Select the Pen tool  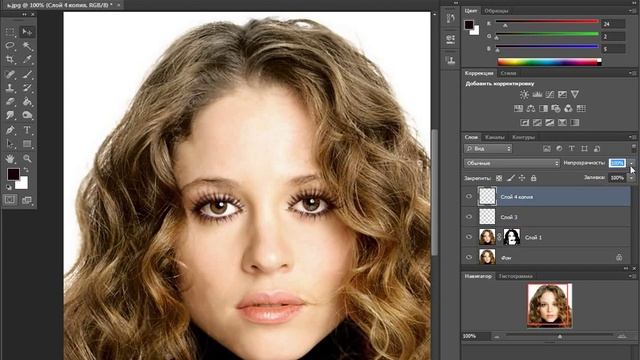click(x=10, y=130)
